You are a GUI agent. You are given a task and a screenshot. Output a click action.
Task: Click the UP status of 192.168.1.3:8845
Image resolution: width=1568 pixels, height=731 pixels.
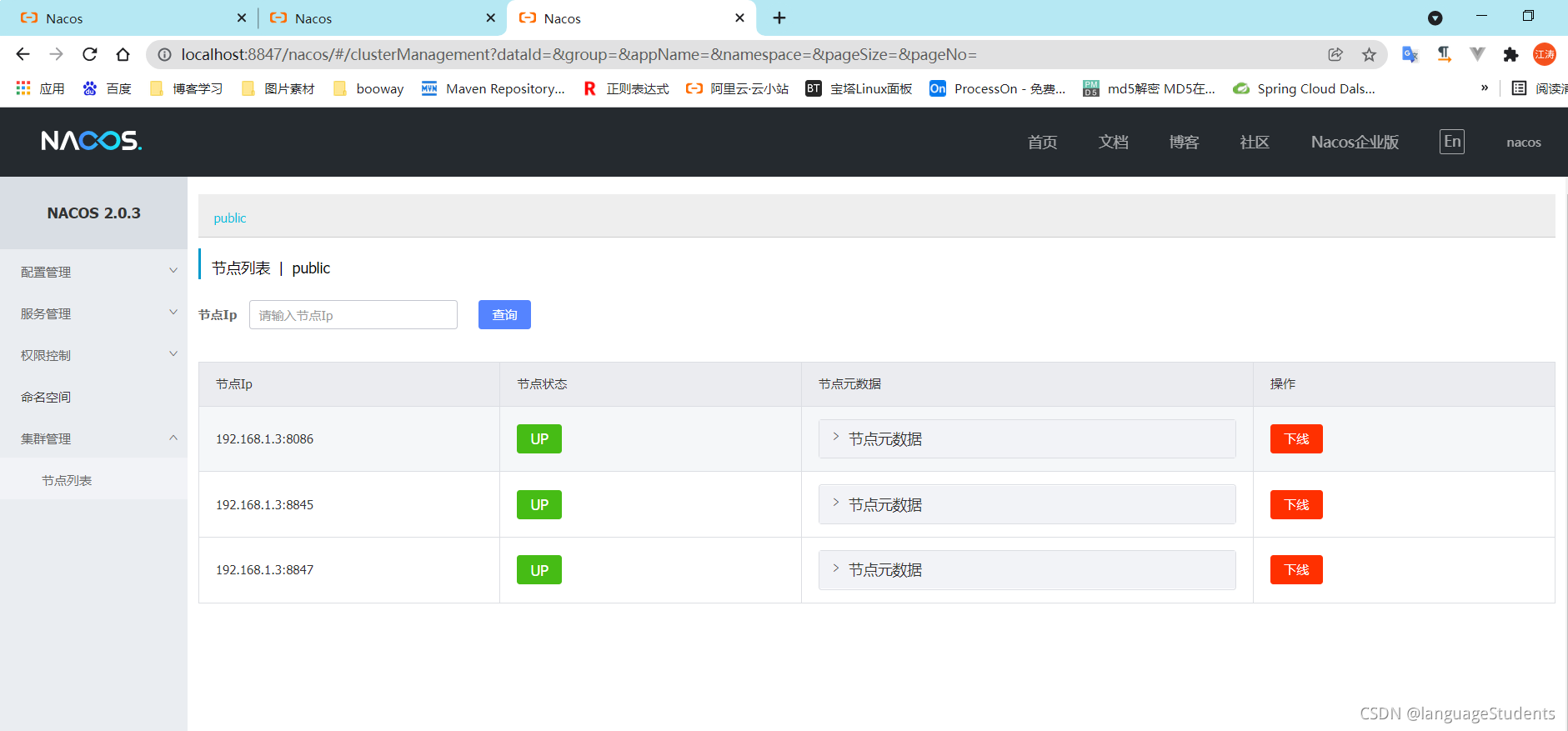(x=539, y=504)
